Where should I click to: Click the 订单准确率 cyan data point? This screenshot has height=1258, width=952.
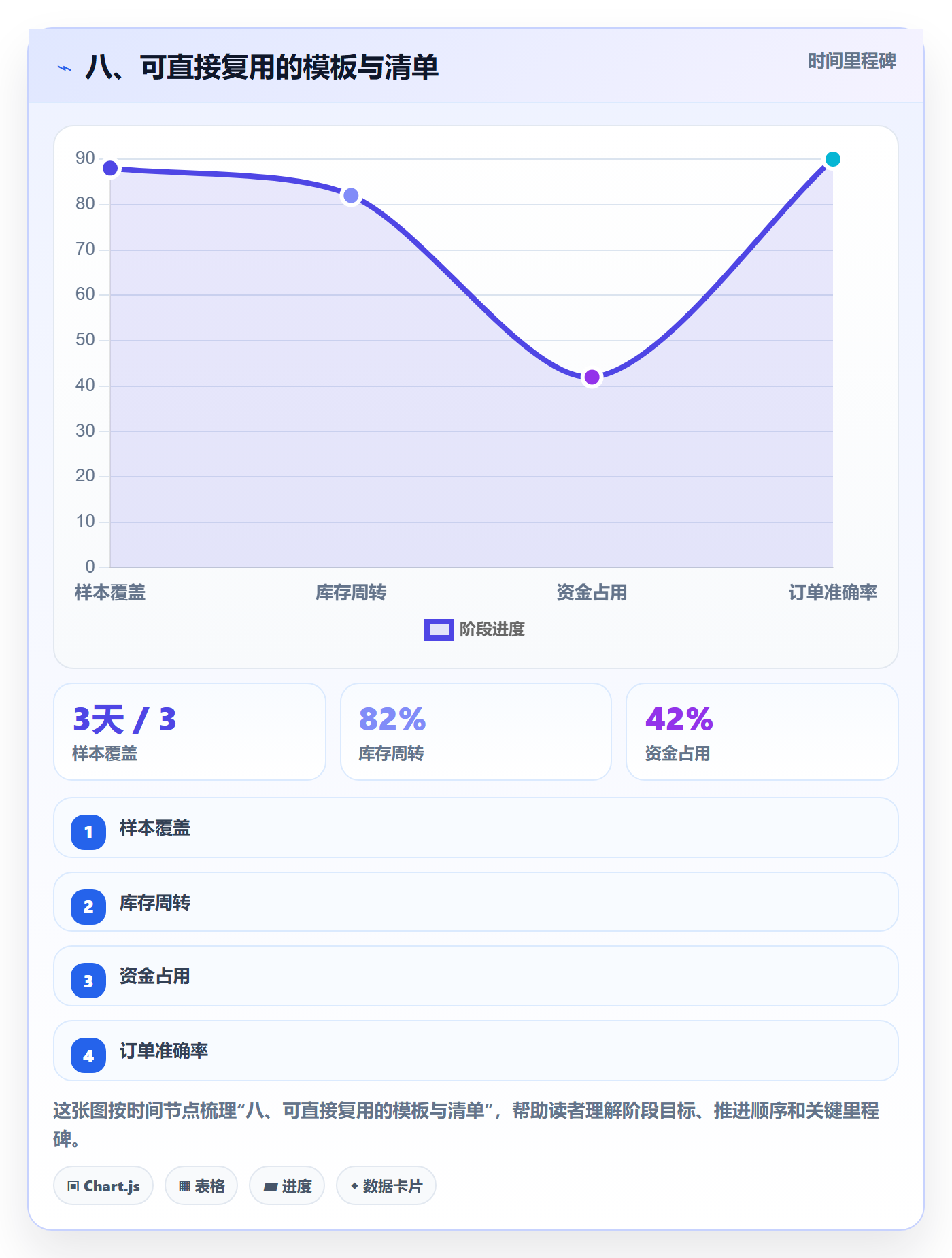click(x=833, y=159)
